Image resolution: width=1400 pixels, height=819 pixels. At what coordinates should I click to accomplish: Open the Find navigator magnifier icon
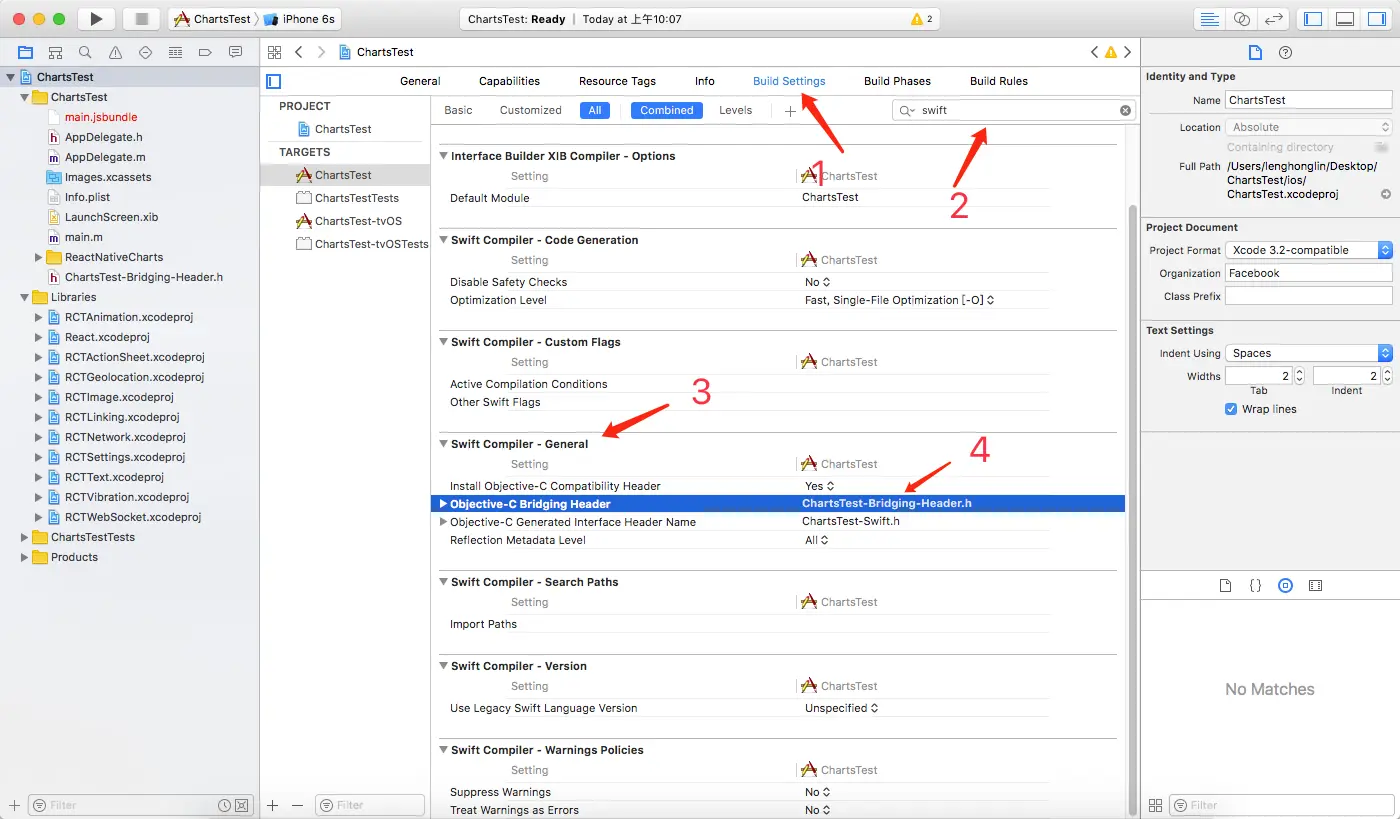(86, 52)
